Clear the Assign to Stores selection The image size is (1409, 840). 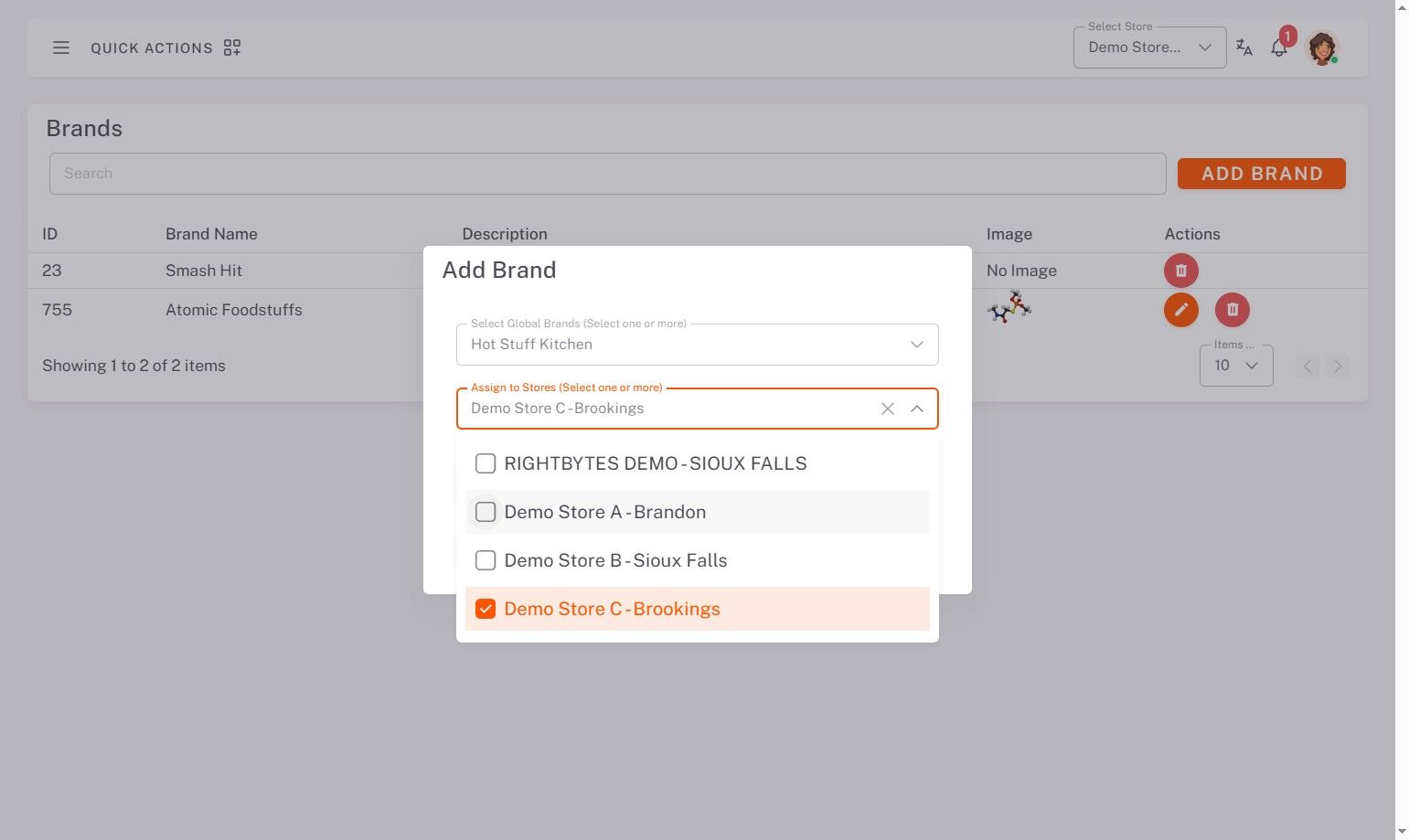pos(887,409)
